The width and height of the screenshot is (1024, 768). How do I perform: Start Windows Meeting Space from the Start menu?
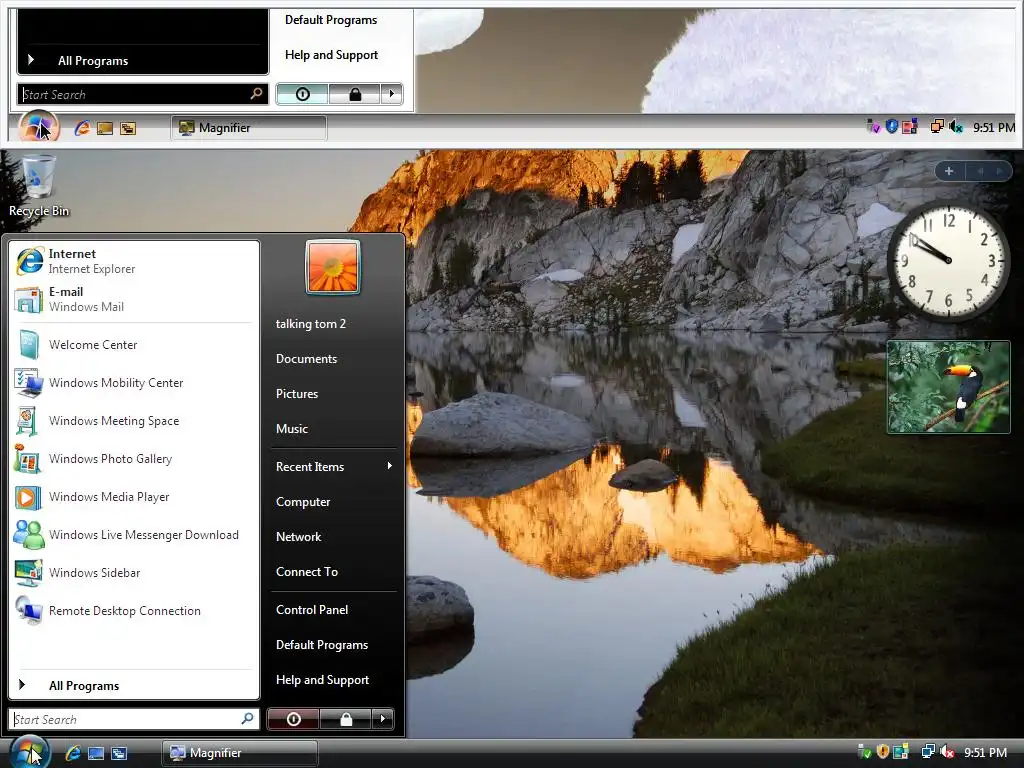134,421
